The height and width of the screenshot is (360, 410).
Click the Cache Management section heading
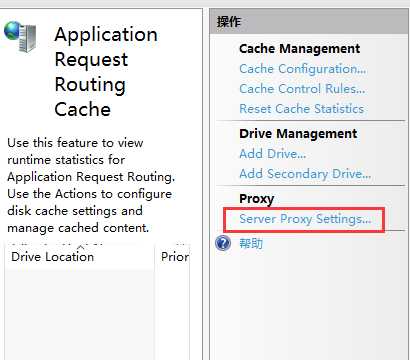pyautogui.click(x=299, y=49)
